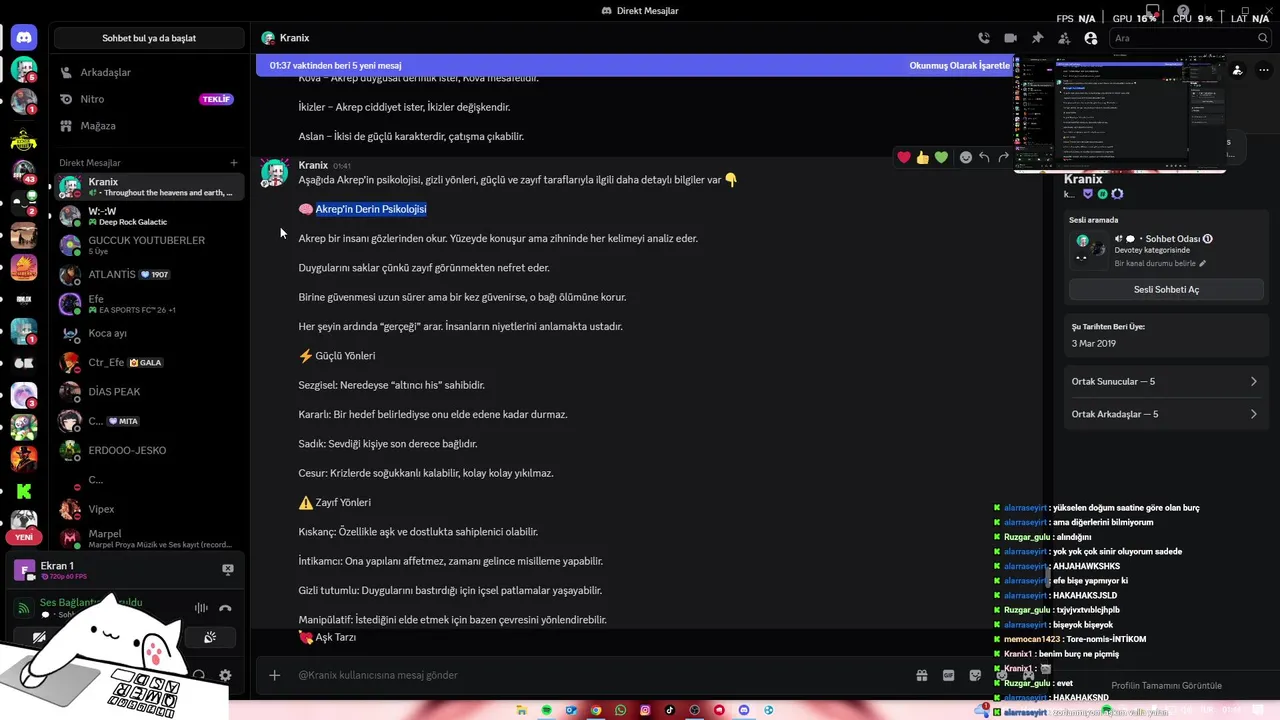Open friend options icon in profile panel

(x=1237, y=70)
